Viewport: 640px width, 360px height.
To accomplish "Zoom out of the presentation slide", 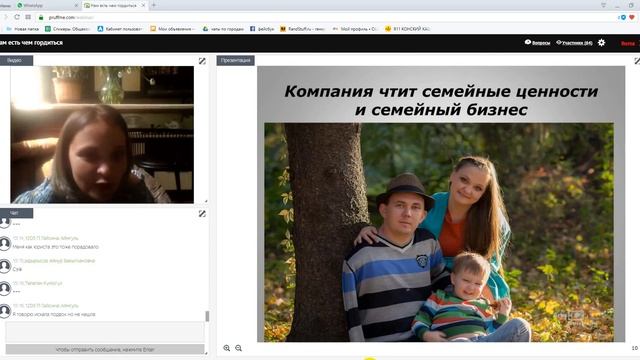I will click(238, 348).
